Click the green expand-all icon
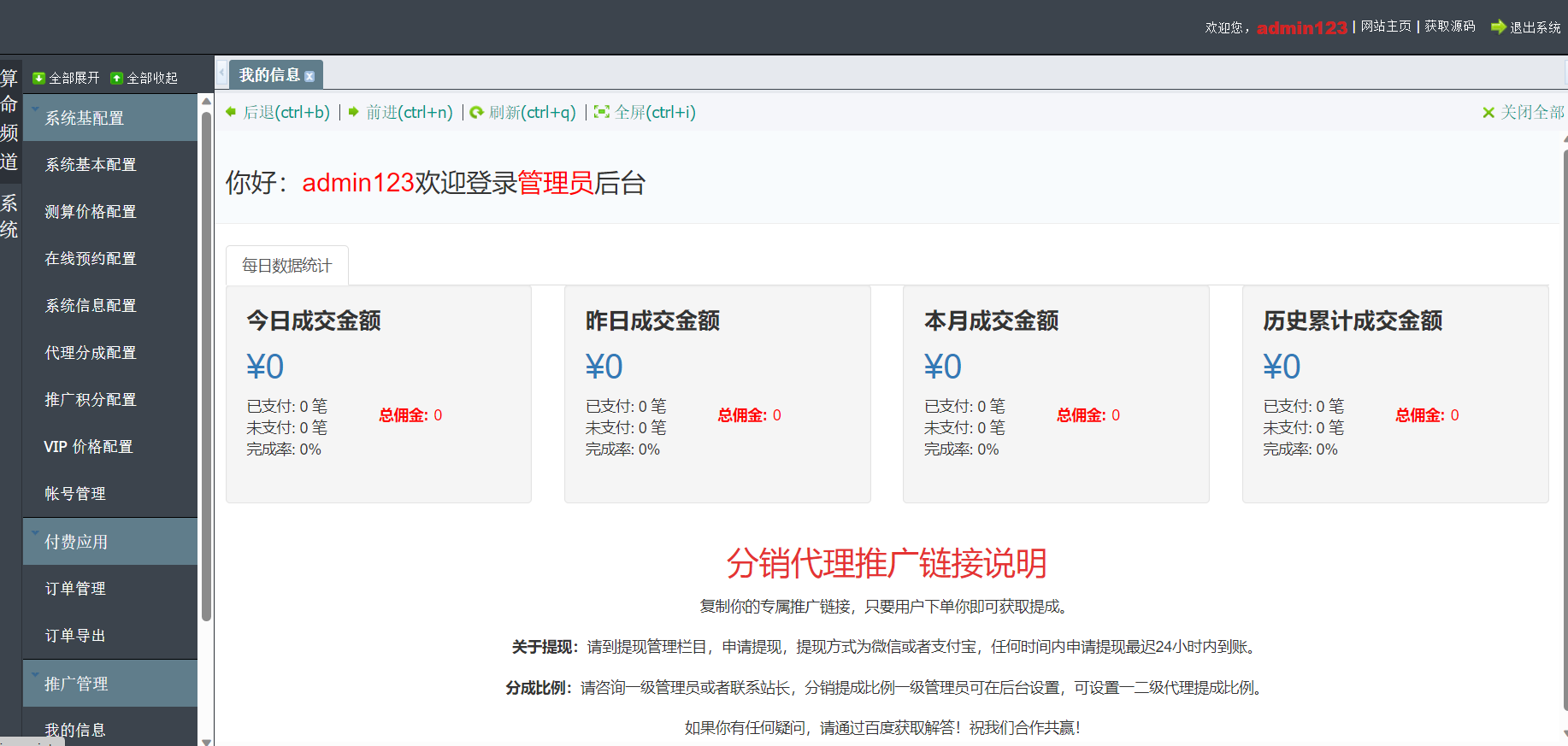This screenshot has height=746, width=1568. coord(38,78)
